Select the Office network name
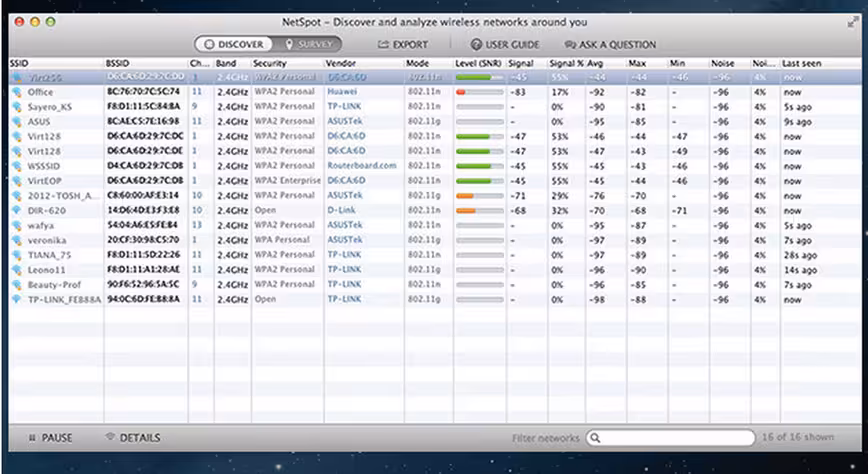This screenshot has width=868, height=474. 40,92
